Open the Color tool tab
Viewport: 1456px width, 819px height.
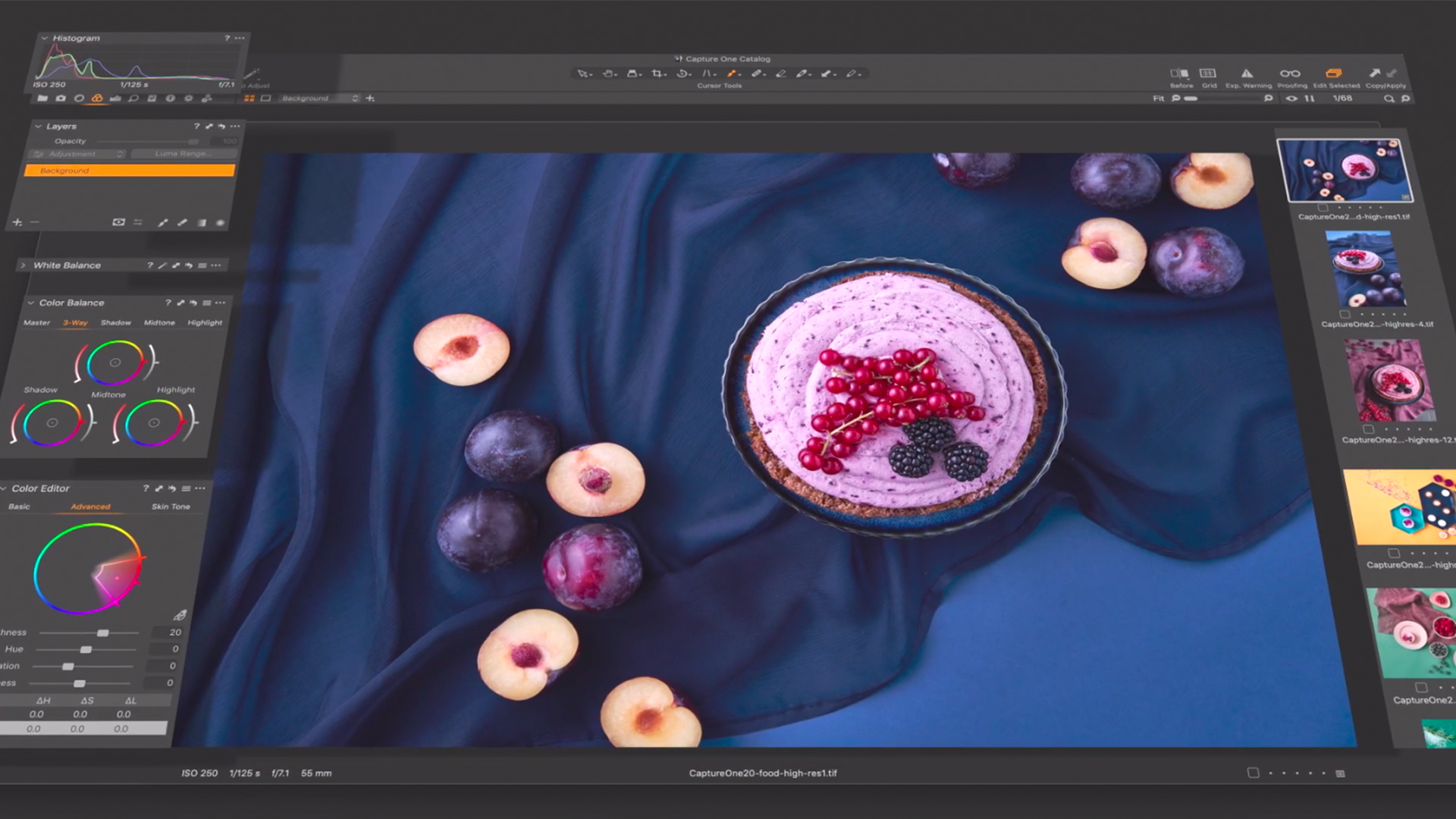point(96,99)
